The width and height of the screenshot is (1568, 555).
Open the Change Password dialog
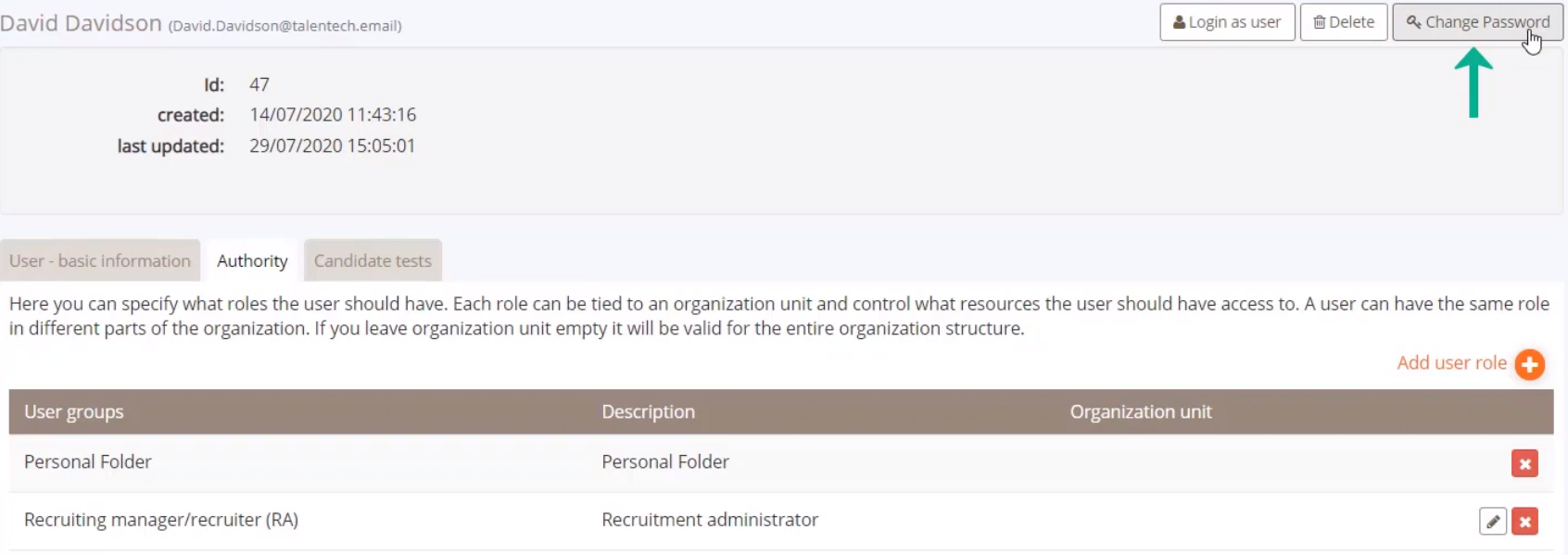pyautogui.click(x=1477, y=22)
